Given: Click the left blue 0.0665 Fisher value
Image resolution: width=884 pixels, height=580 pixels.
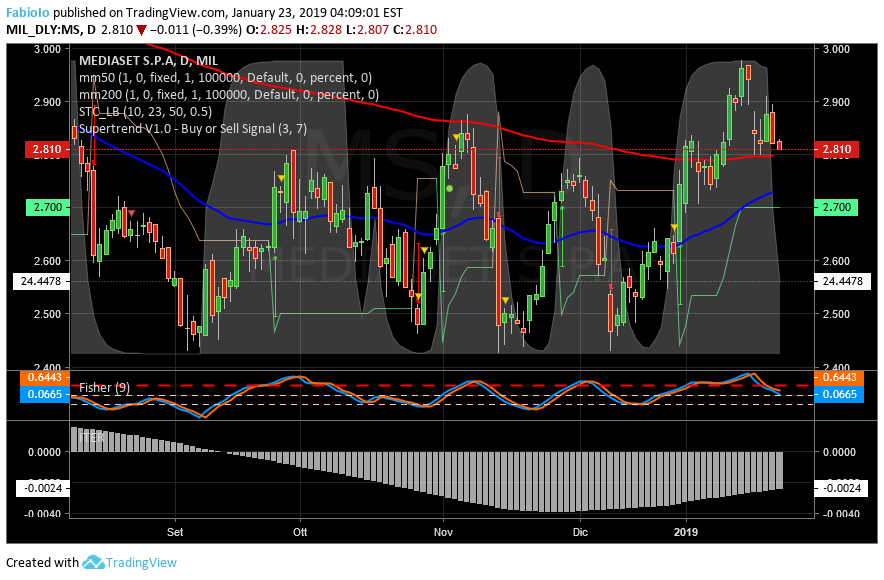Looking at the screenshot, I should pos(45,394).
